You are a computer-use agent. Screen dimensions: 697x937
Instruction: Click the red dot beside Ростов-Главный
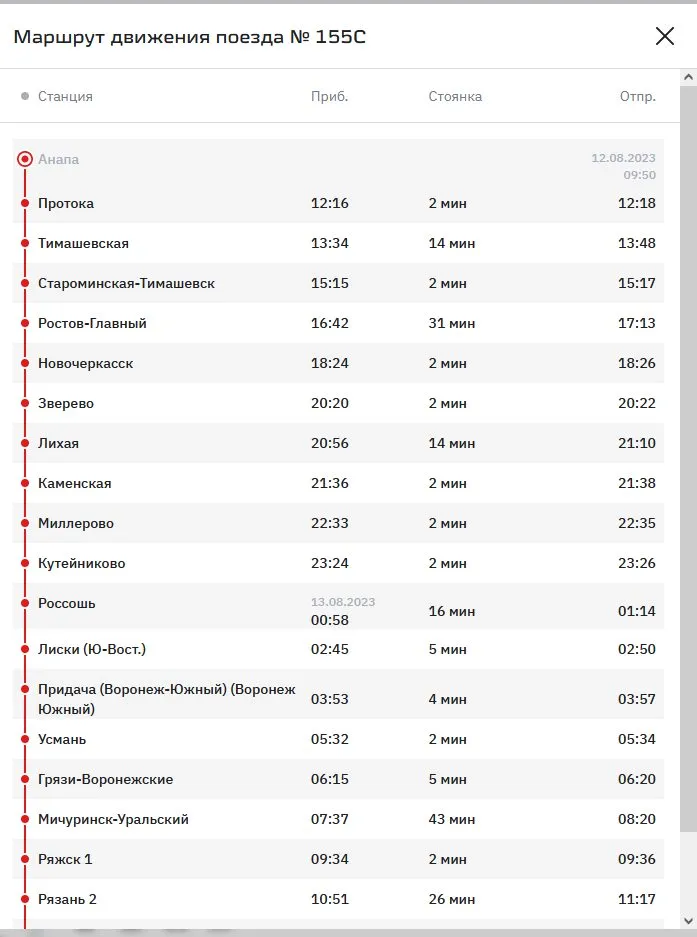point(25,323)
